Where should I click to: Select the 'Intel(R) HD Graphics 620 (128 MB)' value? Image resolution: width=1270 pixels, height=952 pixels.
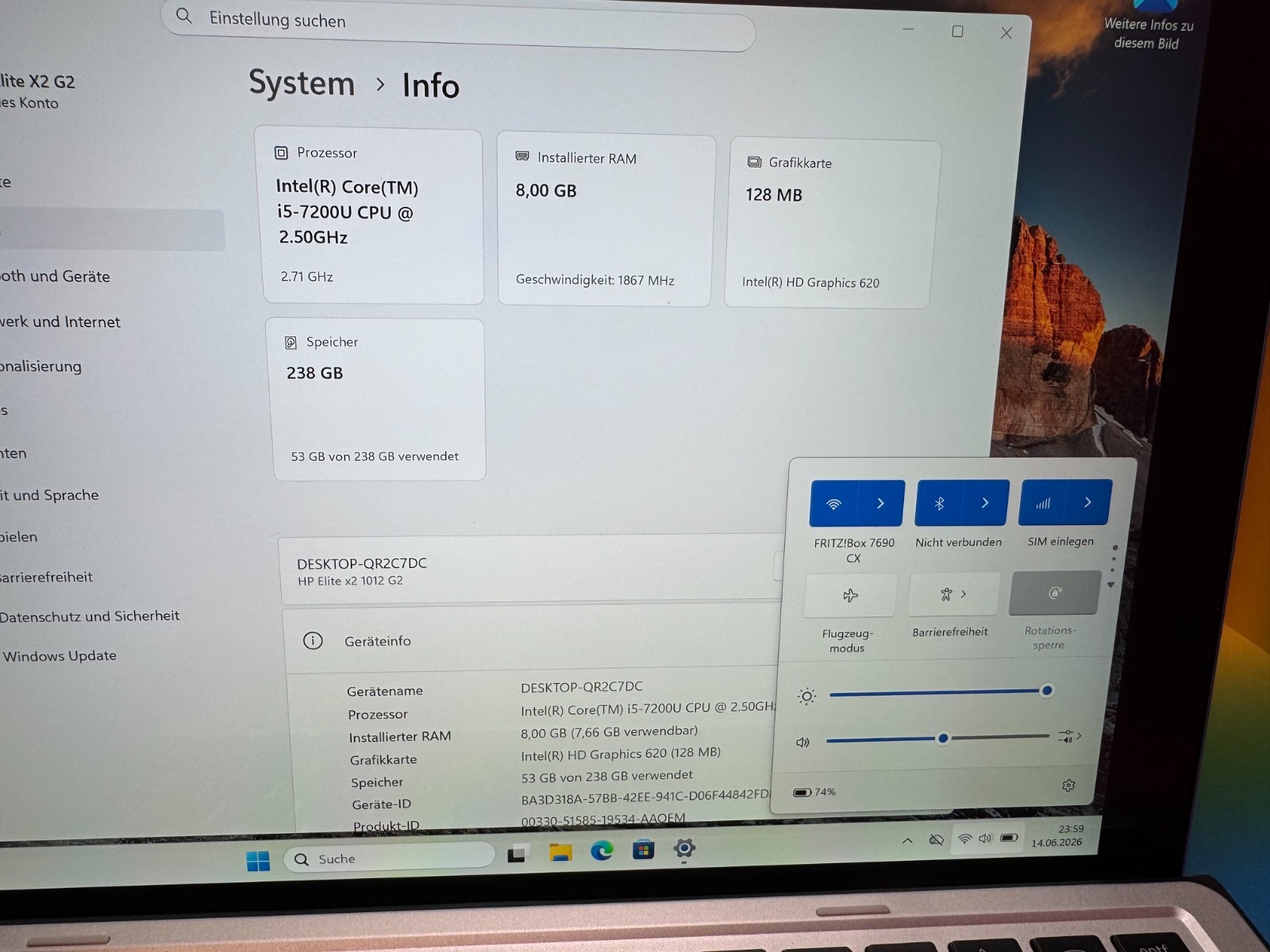[x=621, y=754]
